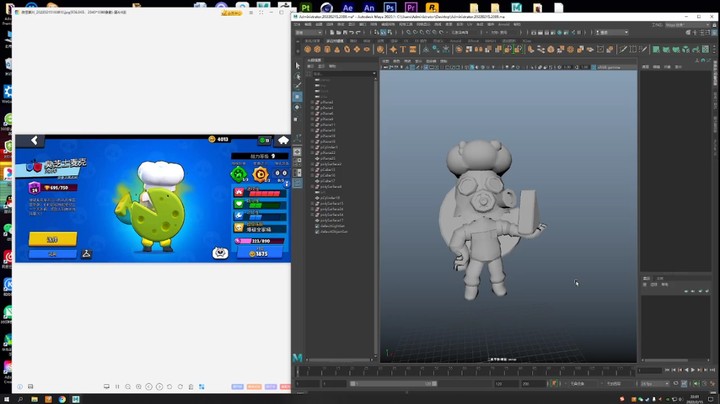720x404 pixels.
Task: Open the viewport panel View menu
Action: [386, 62]
